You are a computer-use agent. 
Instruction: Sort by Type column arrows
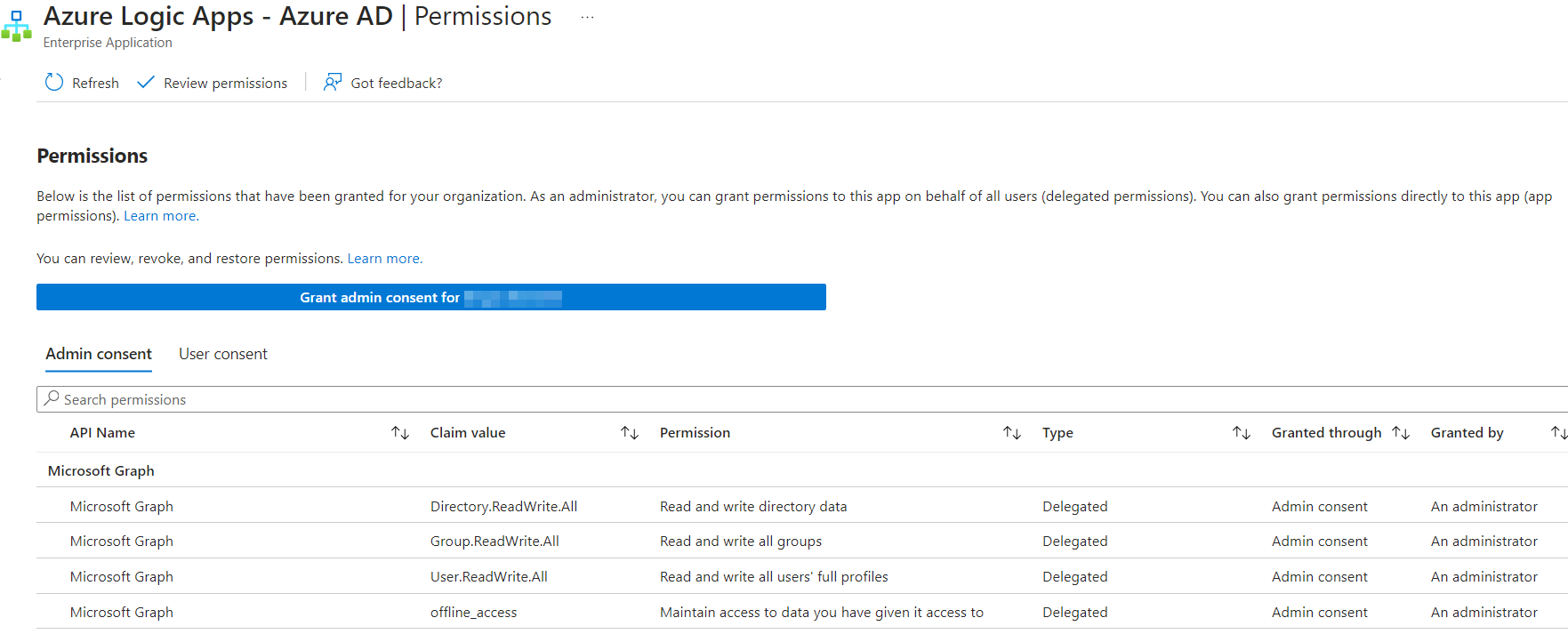[1242, 433]
